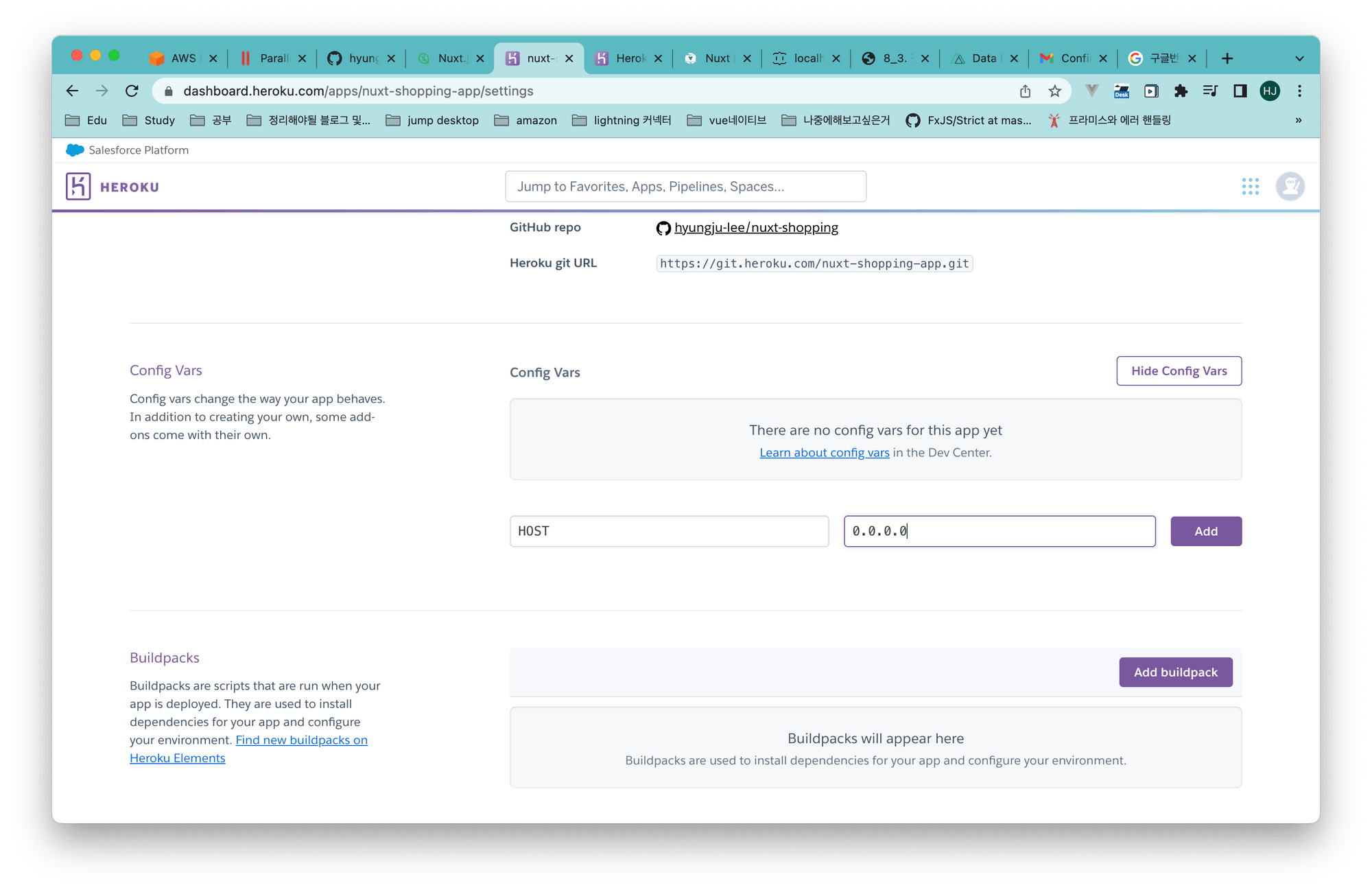
Task: Bookmark this page with the star icon
Action: pos(1054,91)
